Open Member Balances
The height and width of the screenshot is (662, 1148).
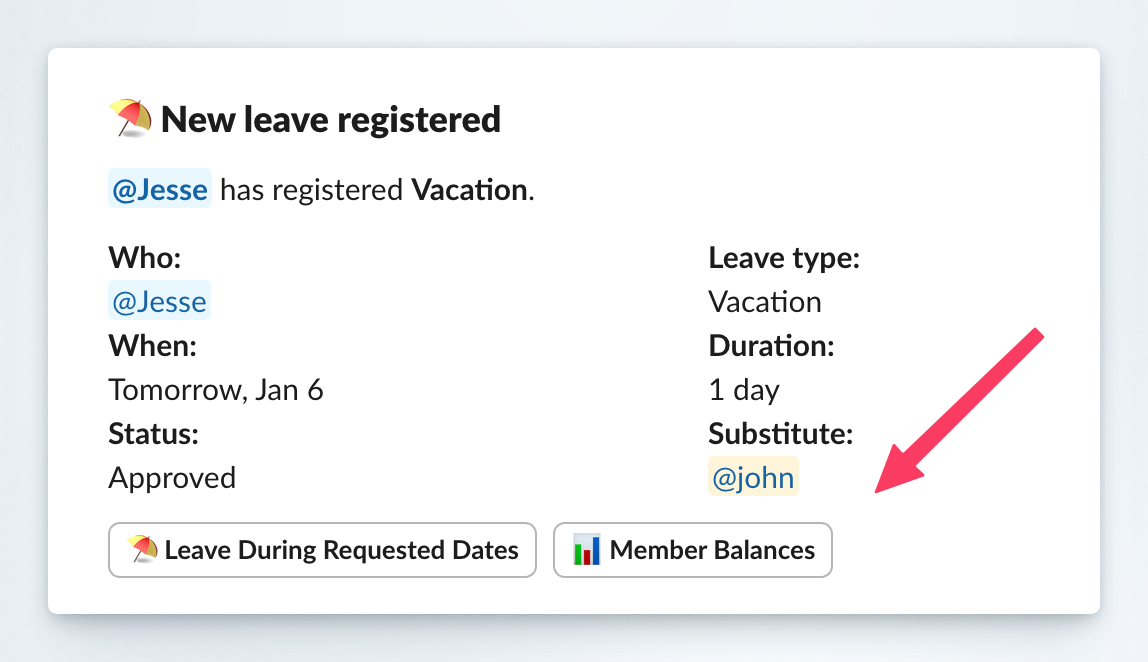[x=692, y=550]
